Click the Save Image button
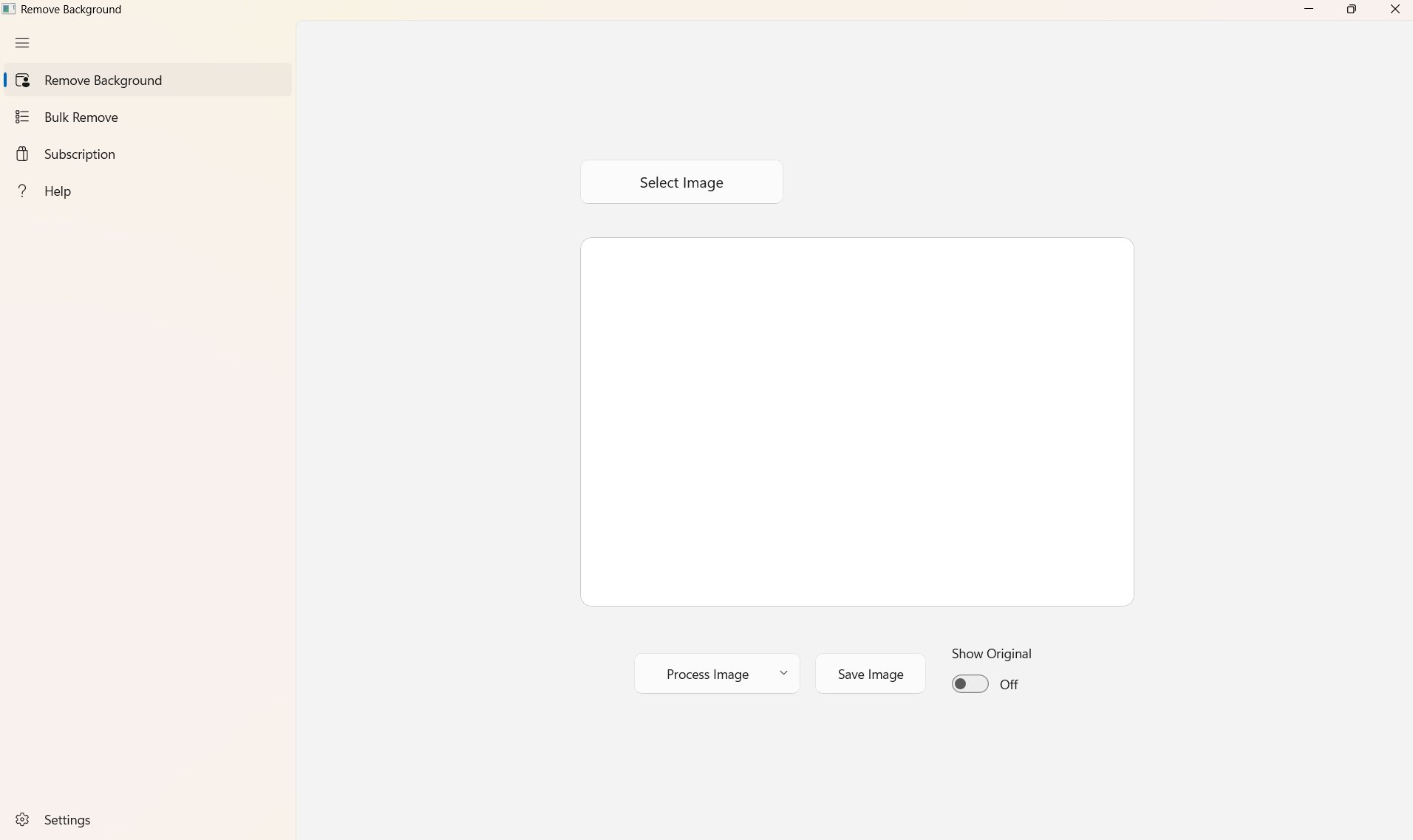 (x=871, y=674)
